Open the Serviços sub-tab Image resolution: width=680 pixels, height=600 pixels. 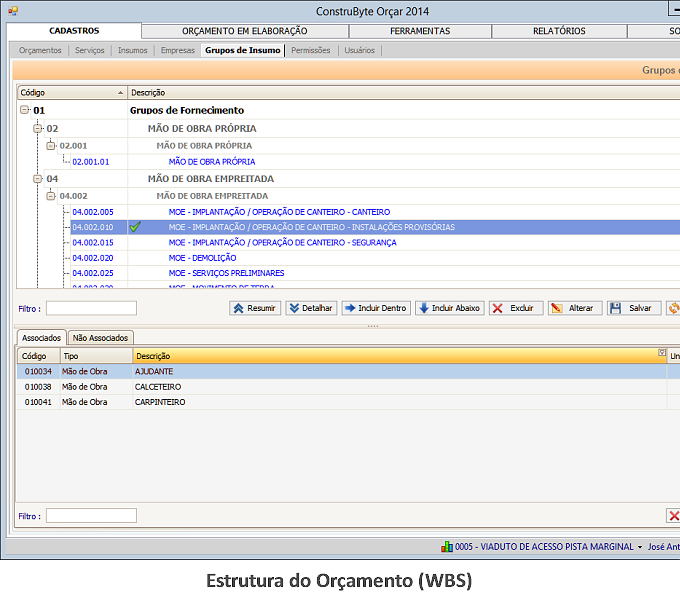89,50
